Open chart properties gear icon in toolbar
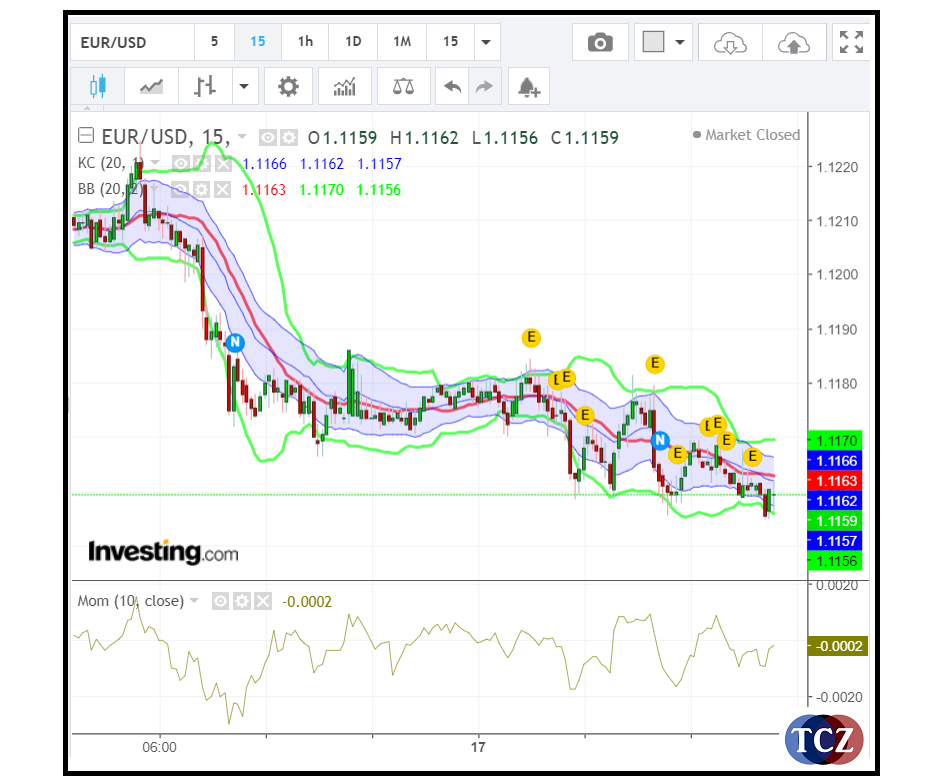This screenshot has height=784, width=943. tap(288, 86)
